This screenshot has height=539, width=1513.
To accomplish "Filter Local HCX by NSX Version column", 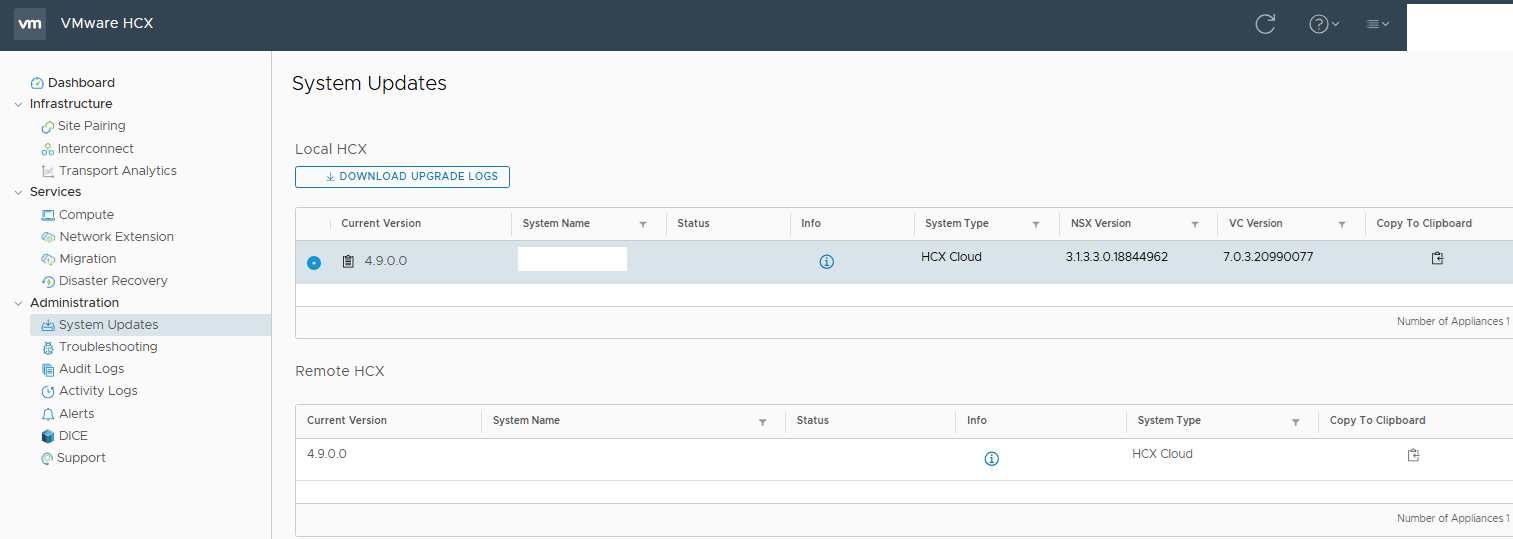I will [1194, 225].
